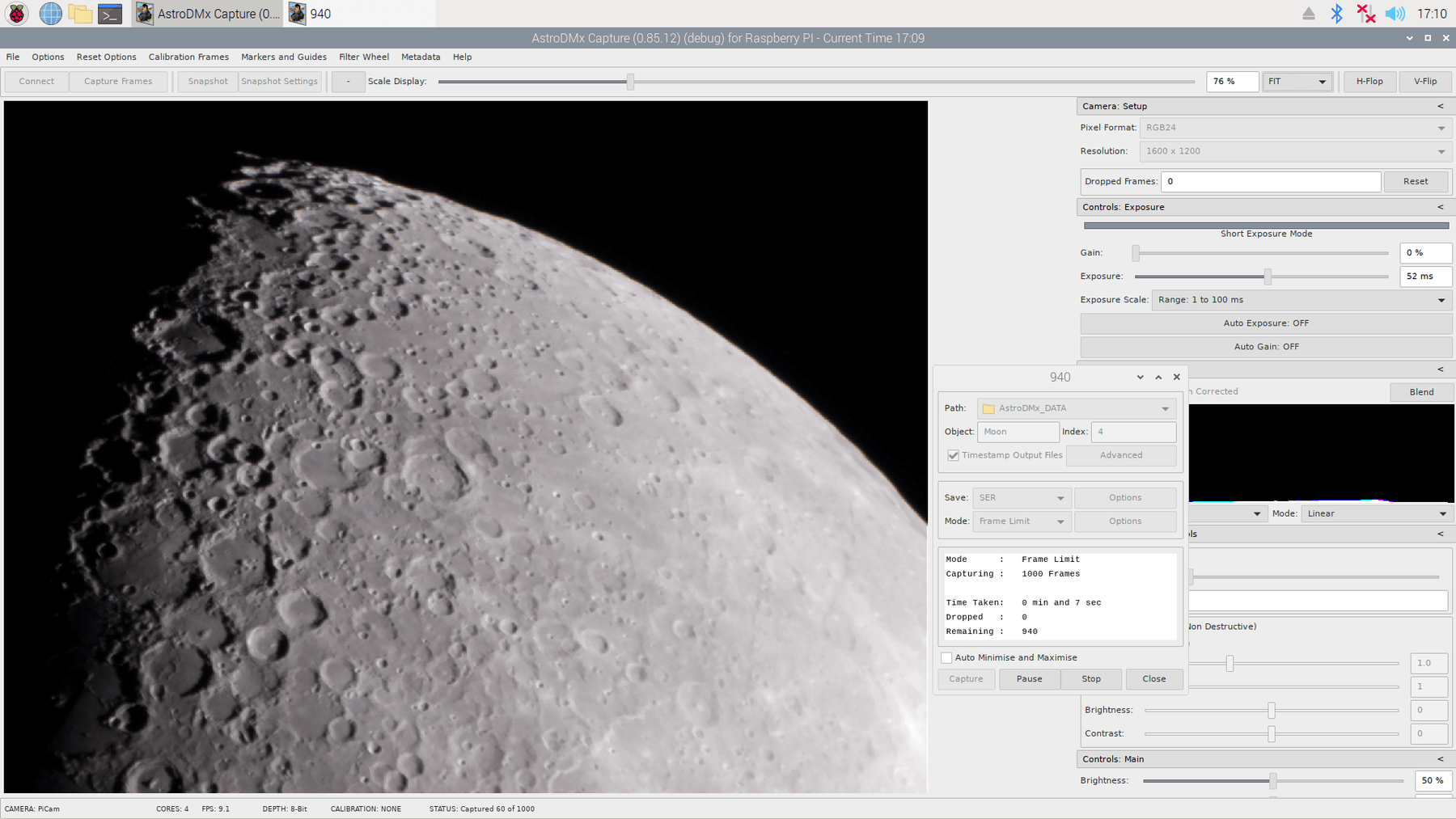
Task: Click Options button next to Frame Limit
Action: point(1125,521)
